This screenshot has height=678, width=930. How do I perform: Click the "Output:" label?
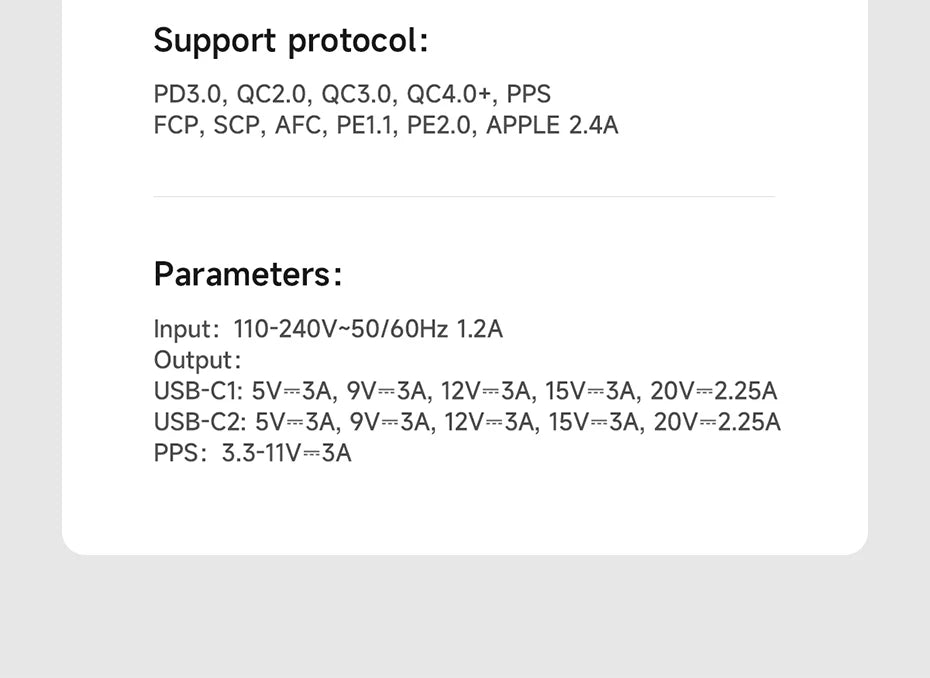[x=197, y=360]
